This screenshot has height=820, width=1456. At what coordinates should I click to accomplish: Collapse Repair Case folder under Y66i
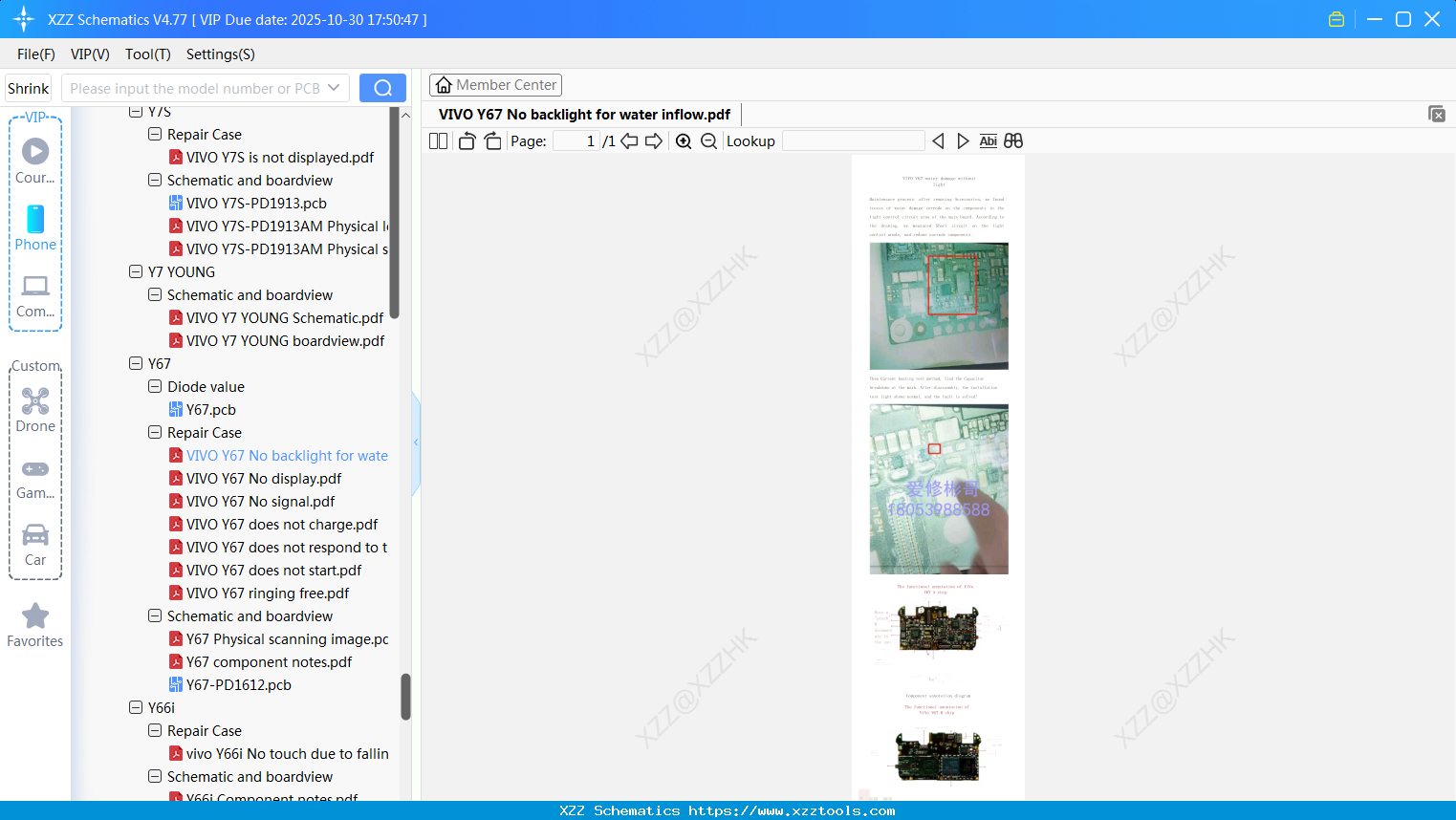[x=155, y=730]
